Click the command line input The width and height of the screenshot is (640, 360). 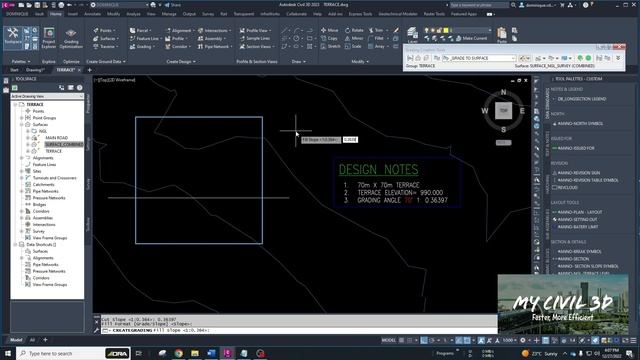click(298, 330)
